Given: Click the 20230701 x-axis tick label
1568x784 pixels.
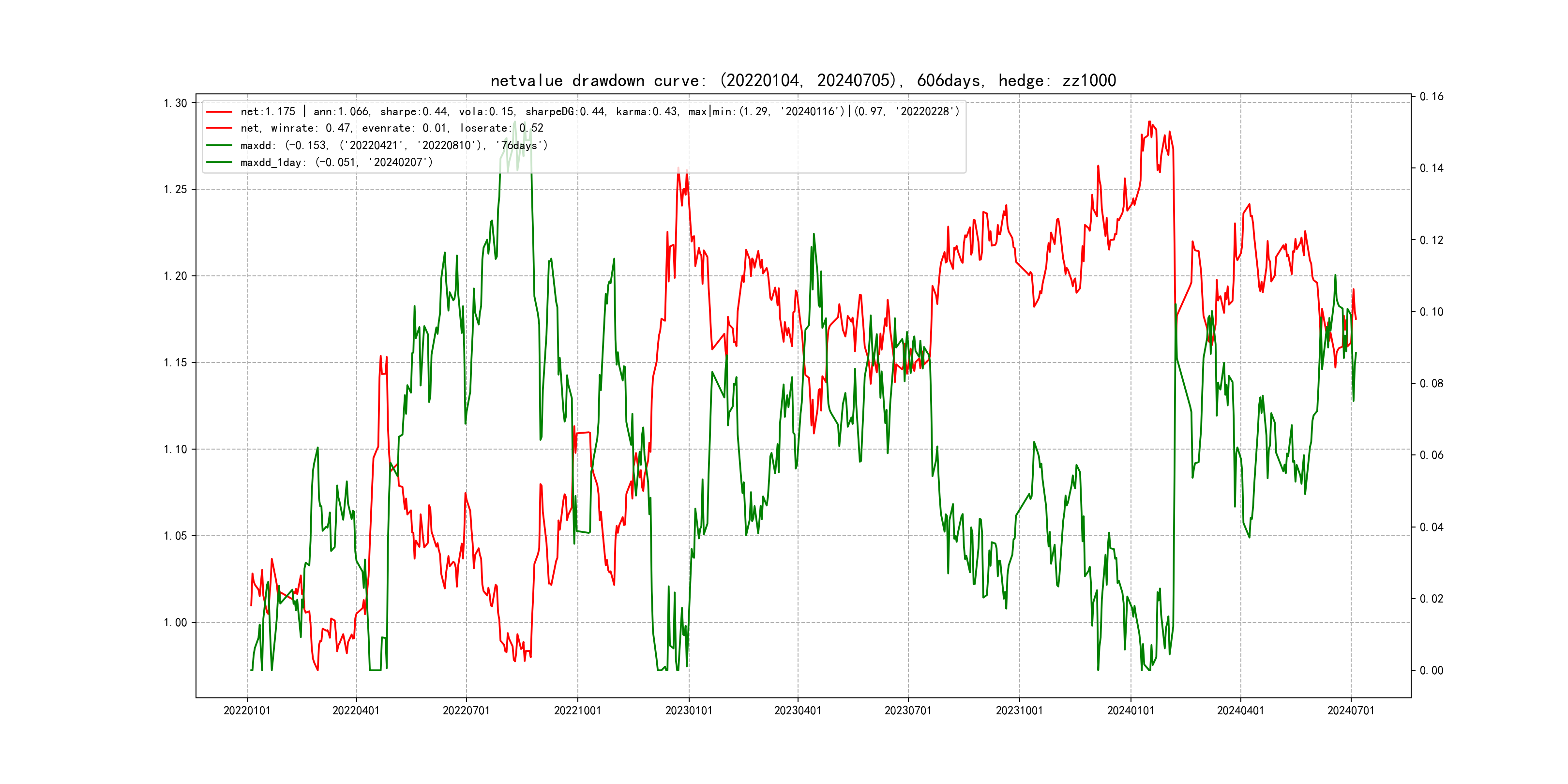Looking at the screenshot, I should (x=907, y=710).
